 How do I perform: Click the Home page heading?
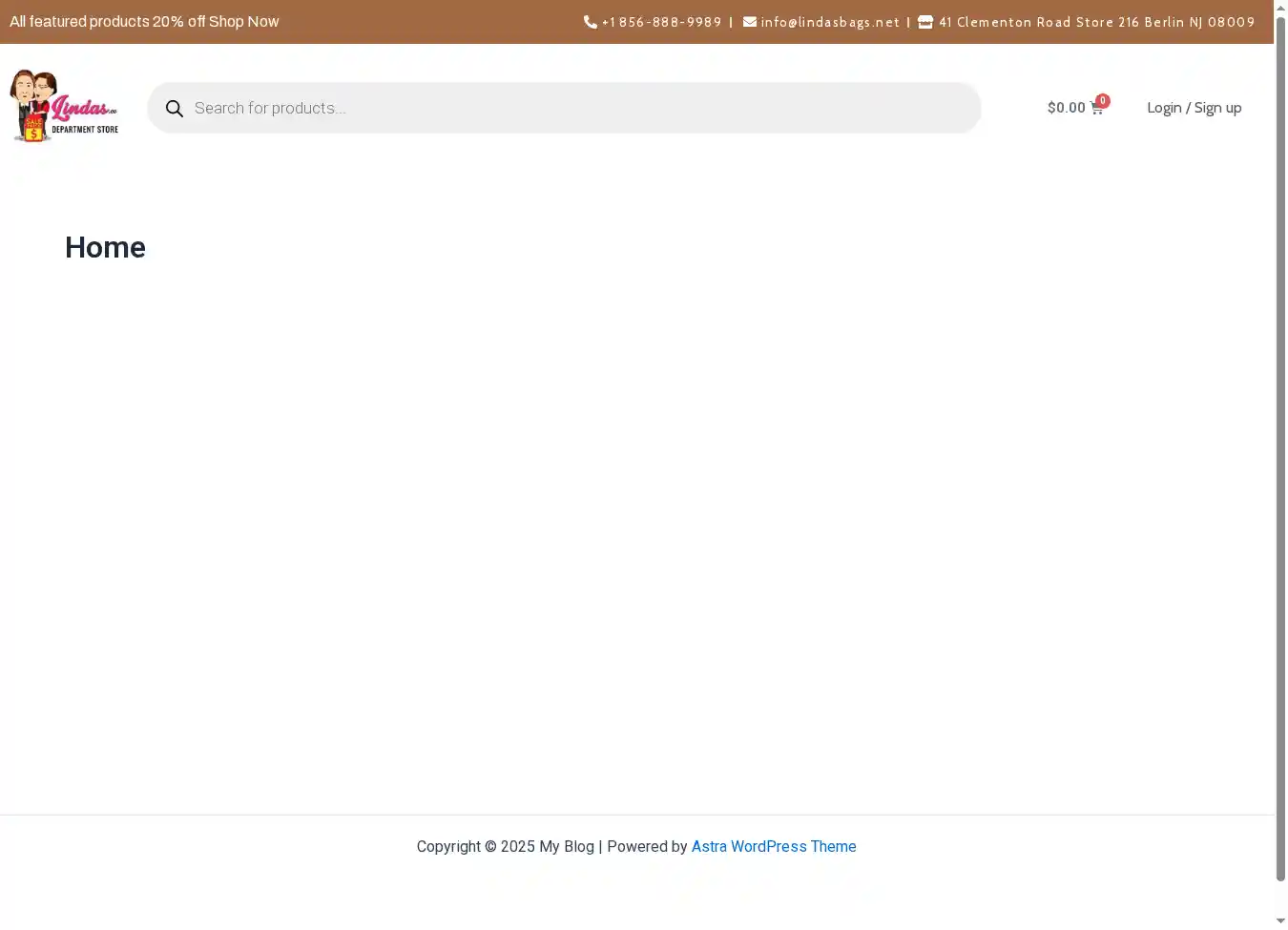tap(105, 247)
